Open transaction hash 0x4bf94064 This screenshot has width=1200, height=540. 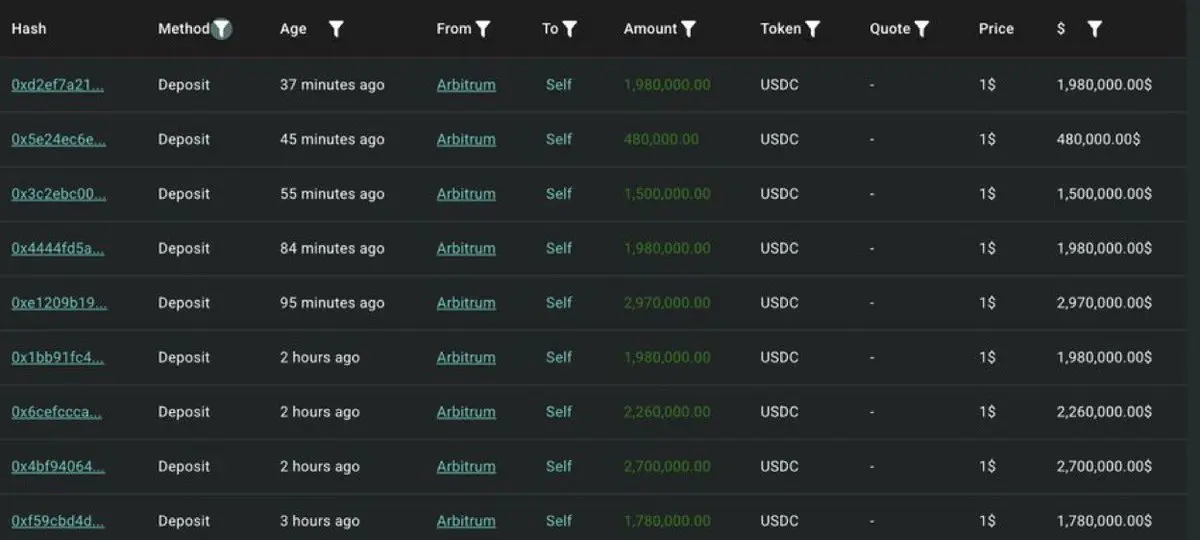click(57, 466)
